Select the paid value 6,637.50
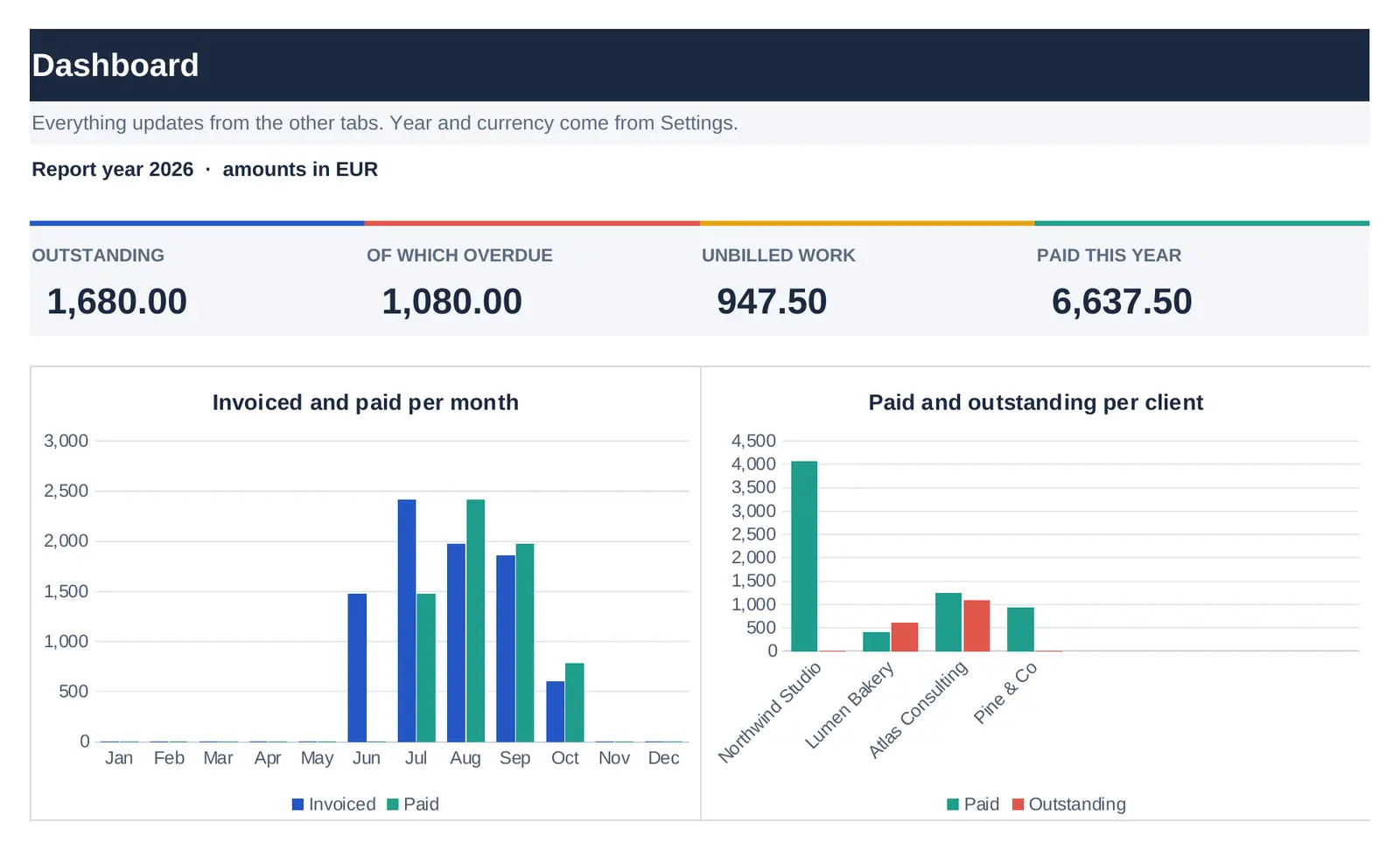 (1122, 302)
